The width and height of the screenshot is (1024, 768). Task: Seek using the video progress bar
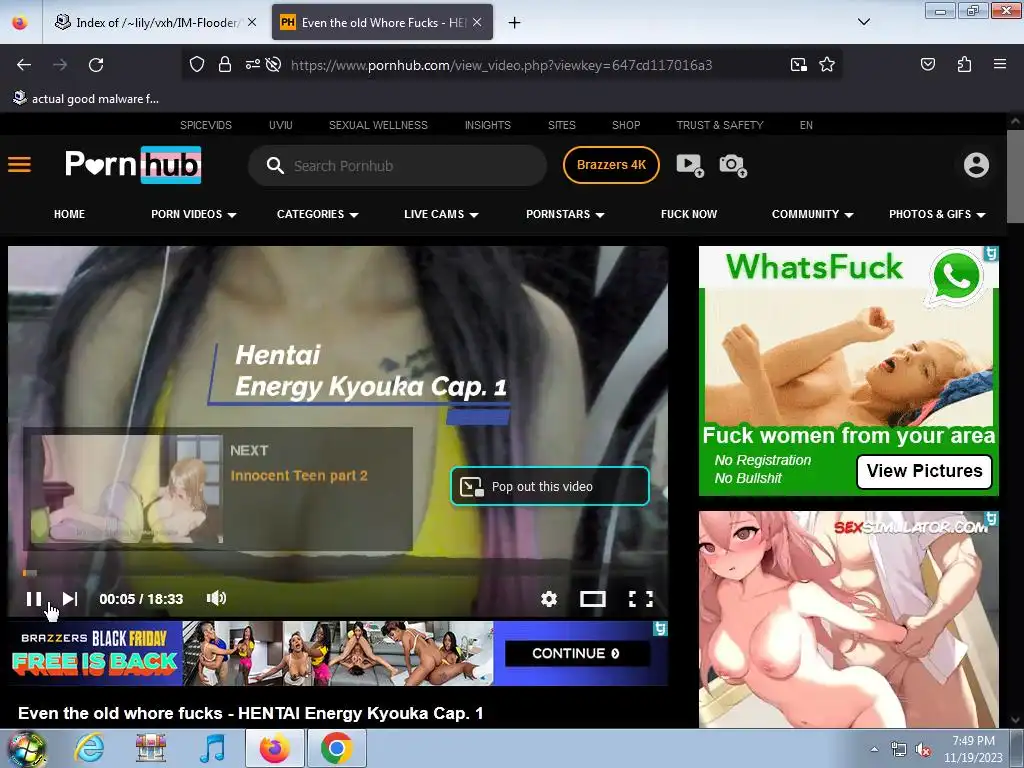pyautogui.click(x=338, y=573)
